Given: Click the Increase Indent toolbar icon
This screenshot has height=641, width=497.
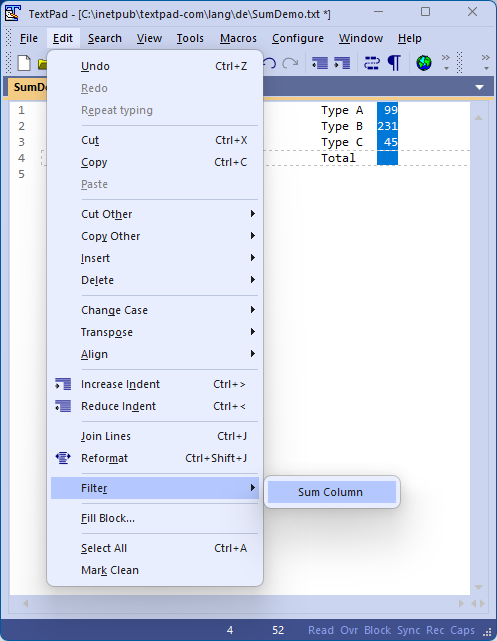Looking at the screenshot, I should (x=342, y=63).
